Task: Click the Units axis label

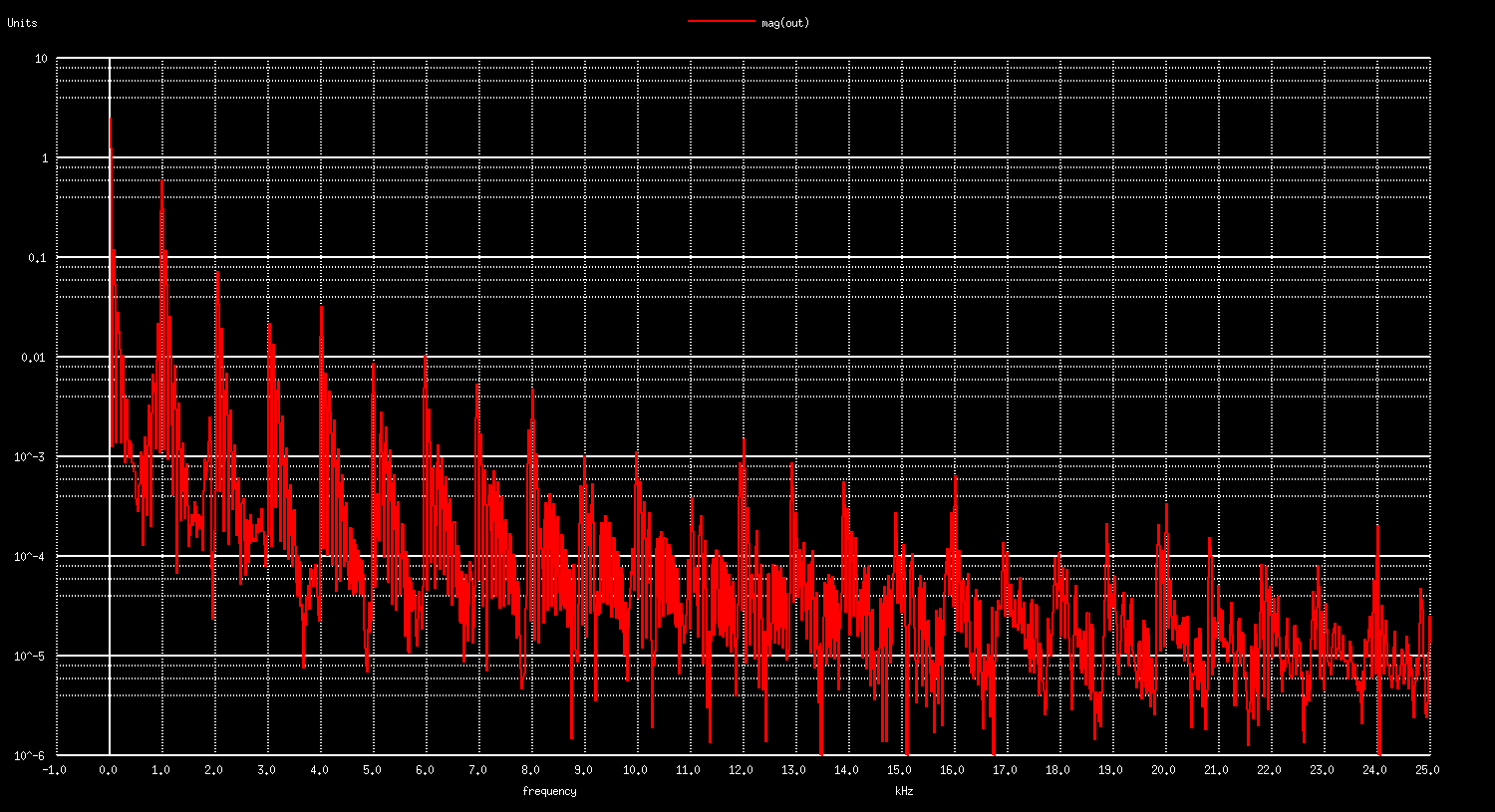Action: click(22, 23)
